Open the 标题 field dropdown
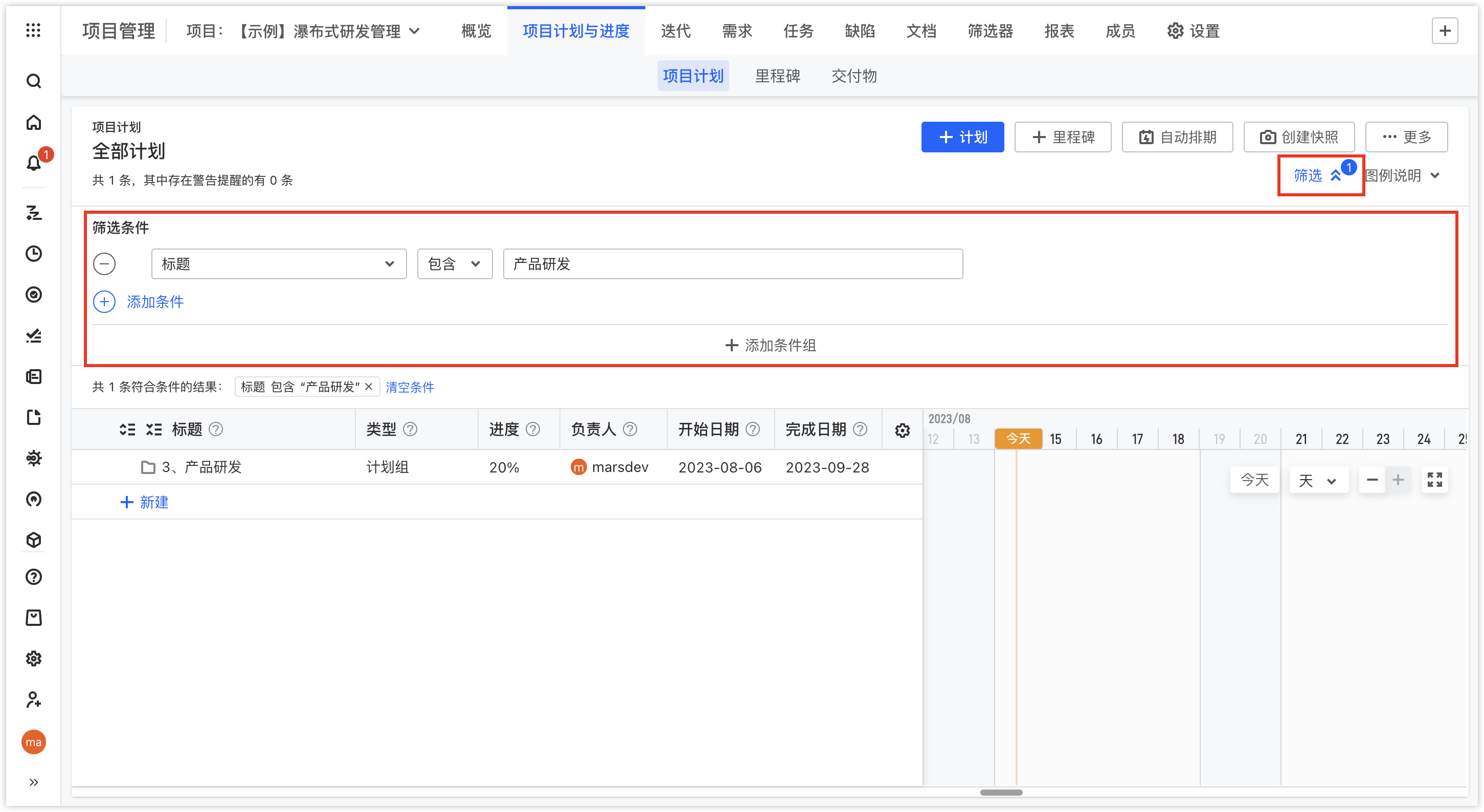 pos(279,264)
